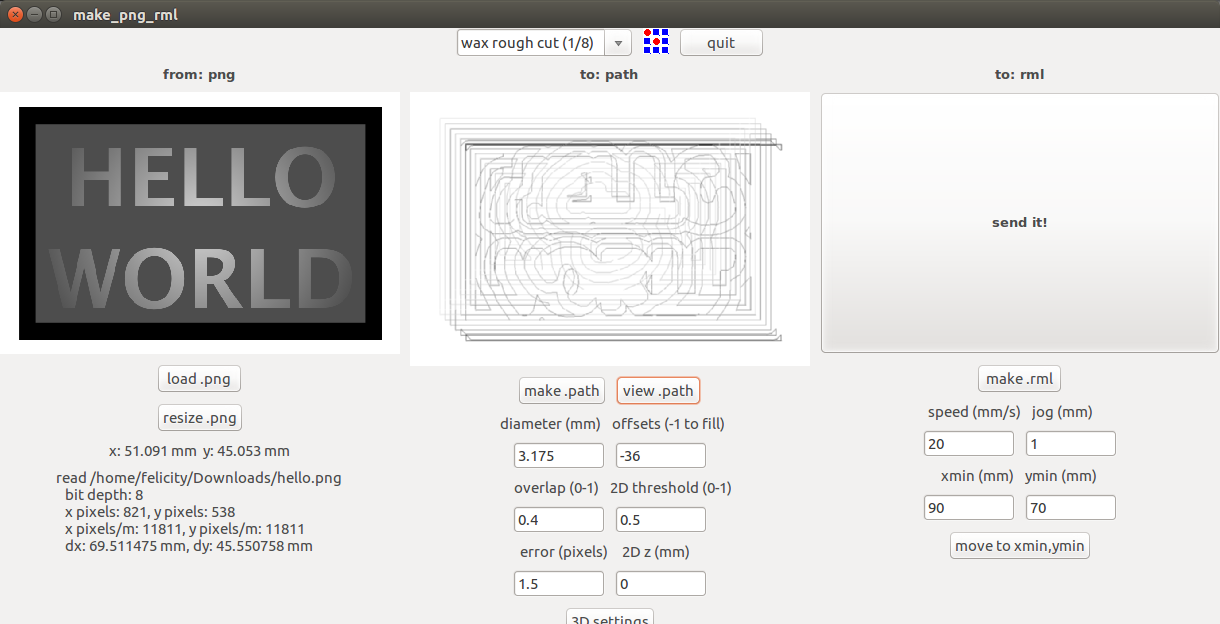
Task: Click the resize .png button
Action: 200,418
